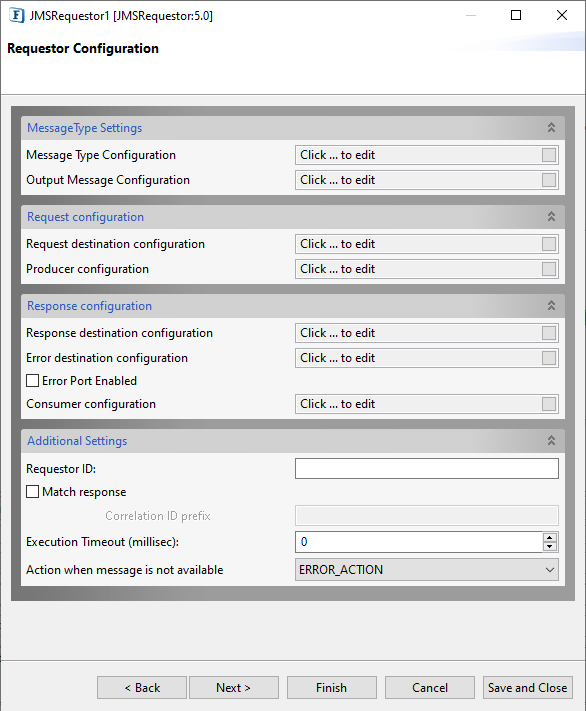Image resolution: width=586 pixels, height=711 pixels.
Task: Open Response destination configuration edit button
Action: (x=549, y=333)
